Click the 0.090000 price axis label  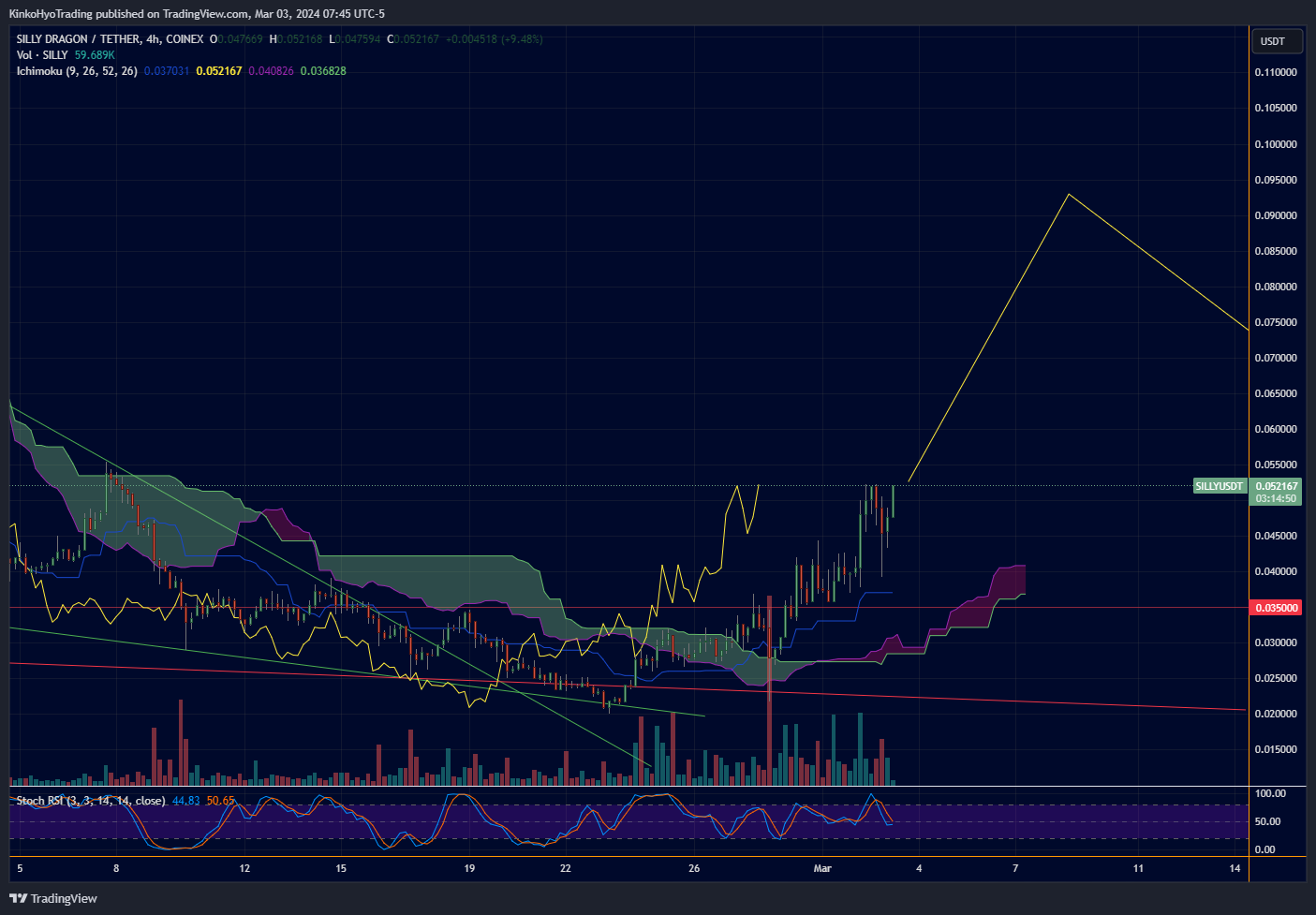tap(1276, 215)
